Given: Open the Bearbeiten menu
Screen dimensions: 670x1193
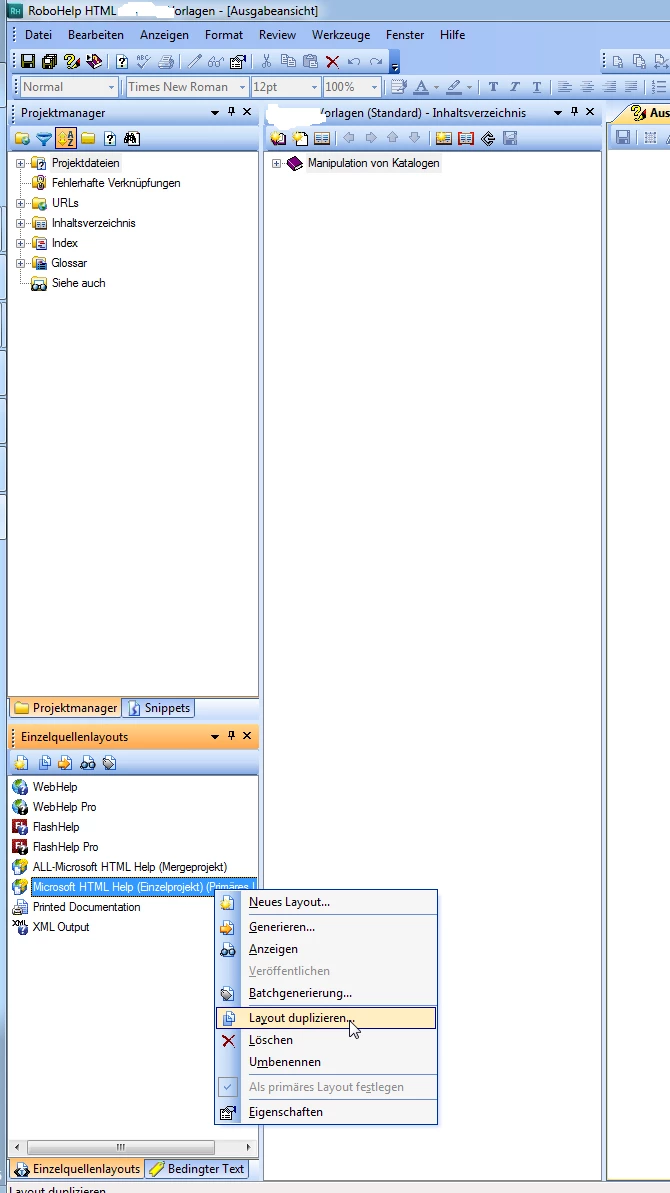Looking at the screenshot, I should [x=96, y=35].
